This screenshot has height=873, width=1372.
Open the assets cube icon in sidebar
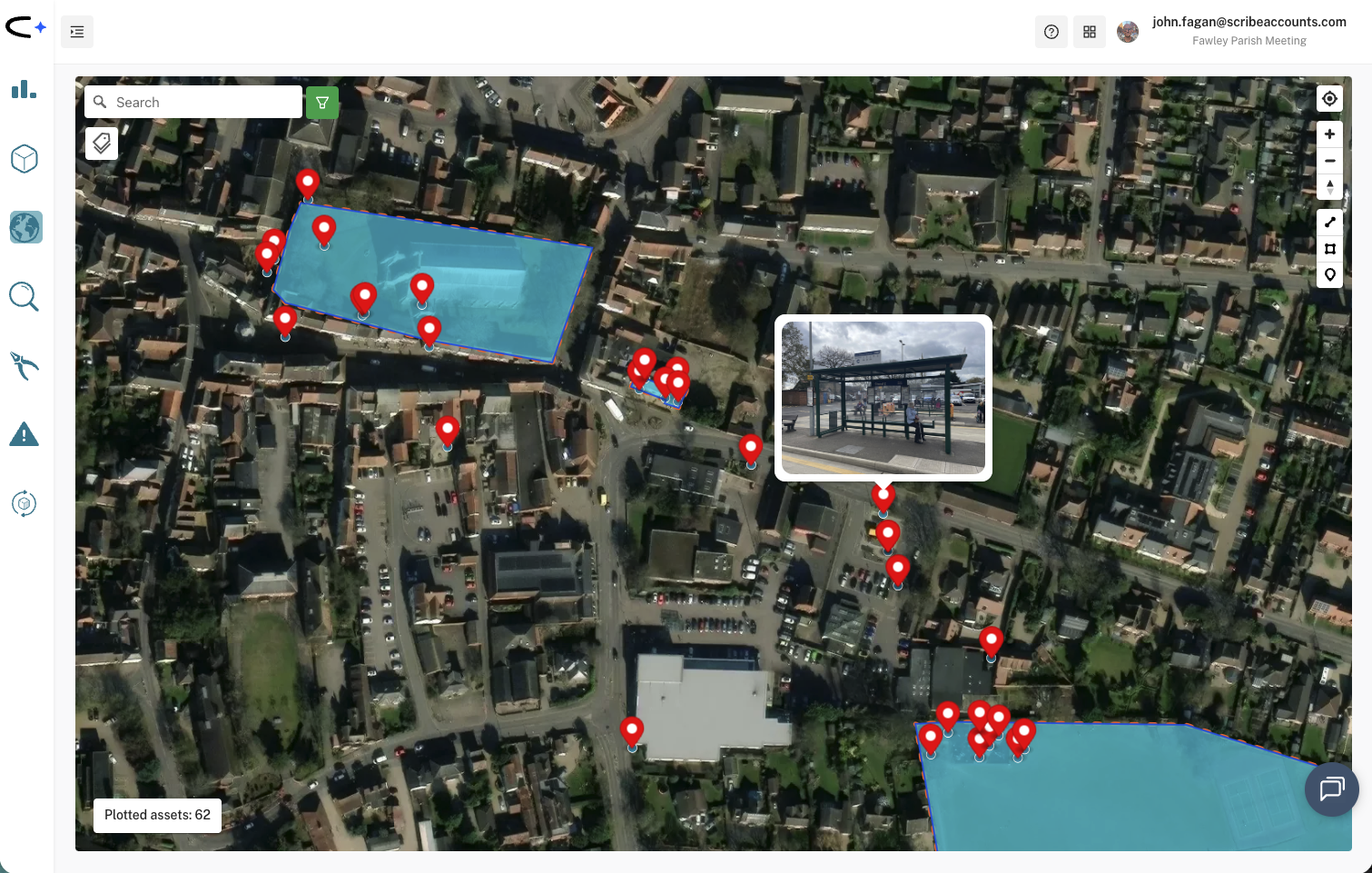[x=24, y=158]
